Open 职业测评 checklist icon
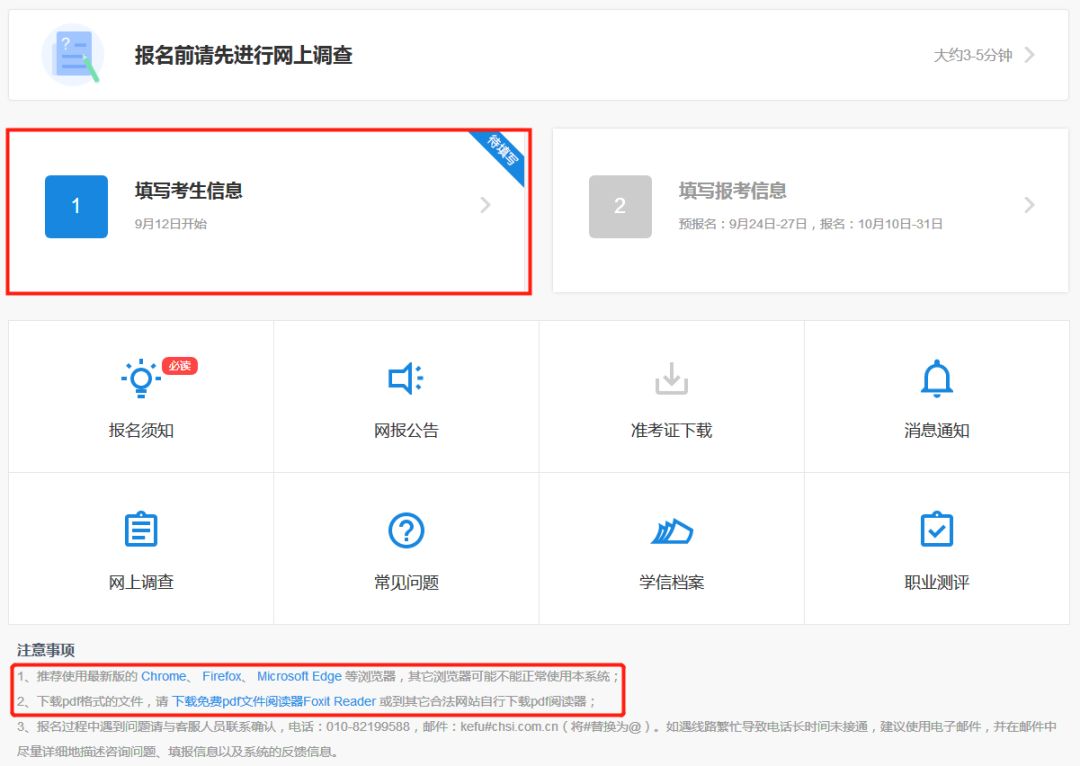The width and height of the screenshot is (1080, 766). click(x=936, y=530)
